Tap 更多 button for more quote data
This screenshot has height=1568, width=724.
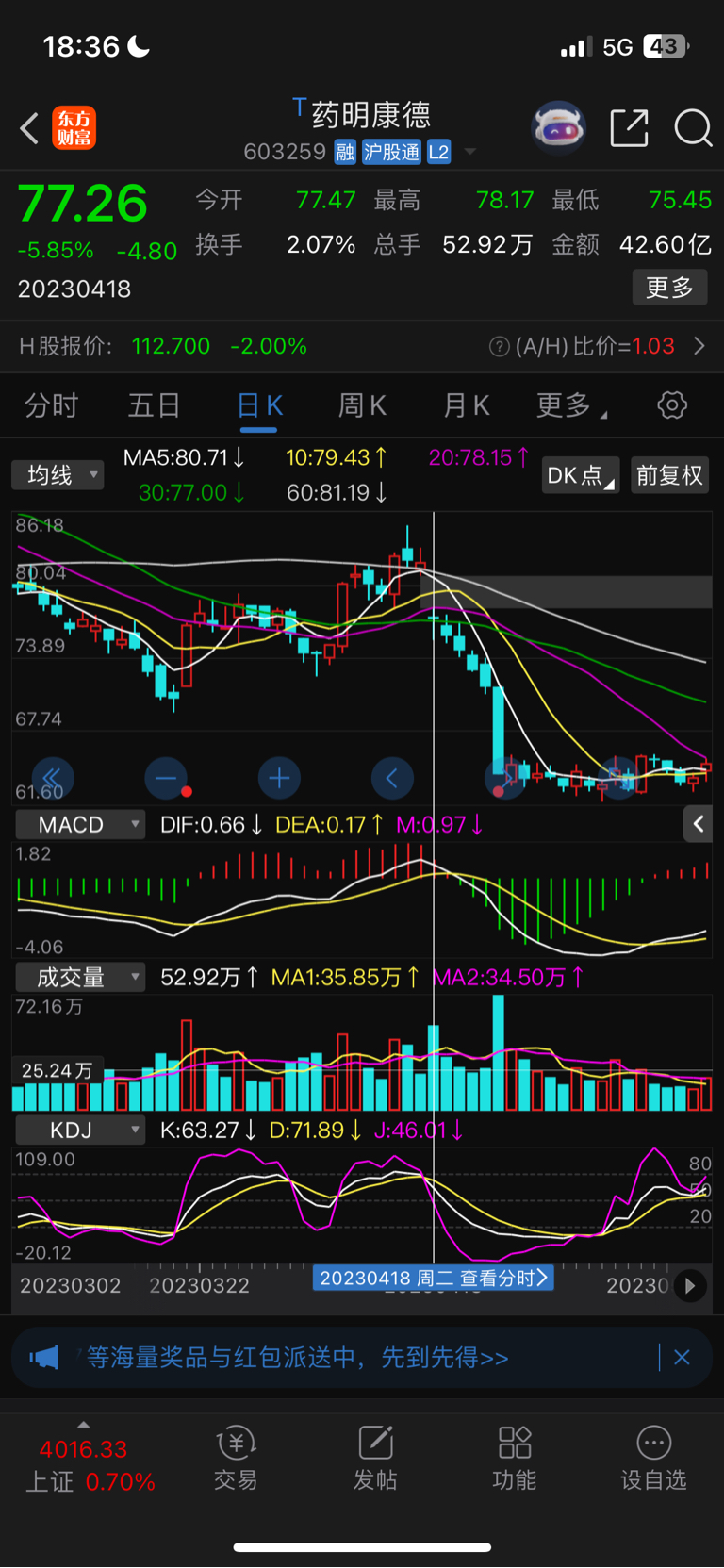pyautogui.click(x=669, y=288)
